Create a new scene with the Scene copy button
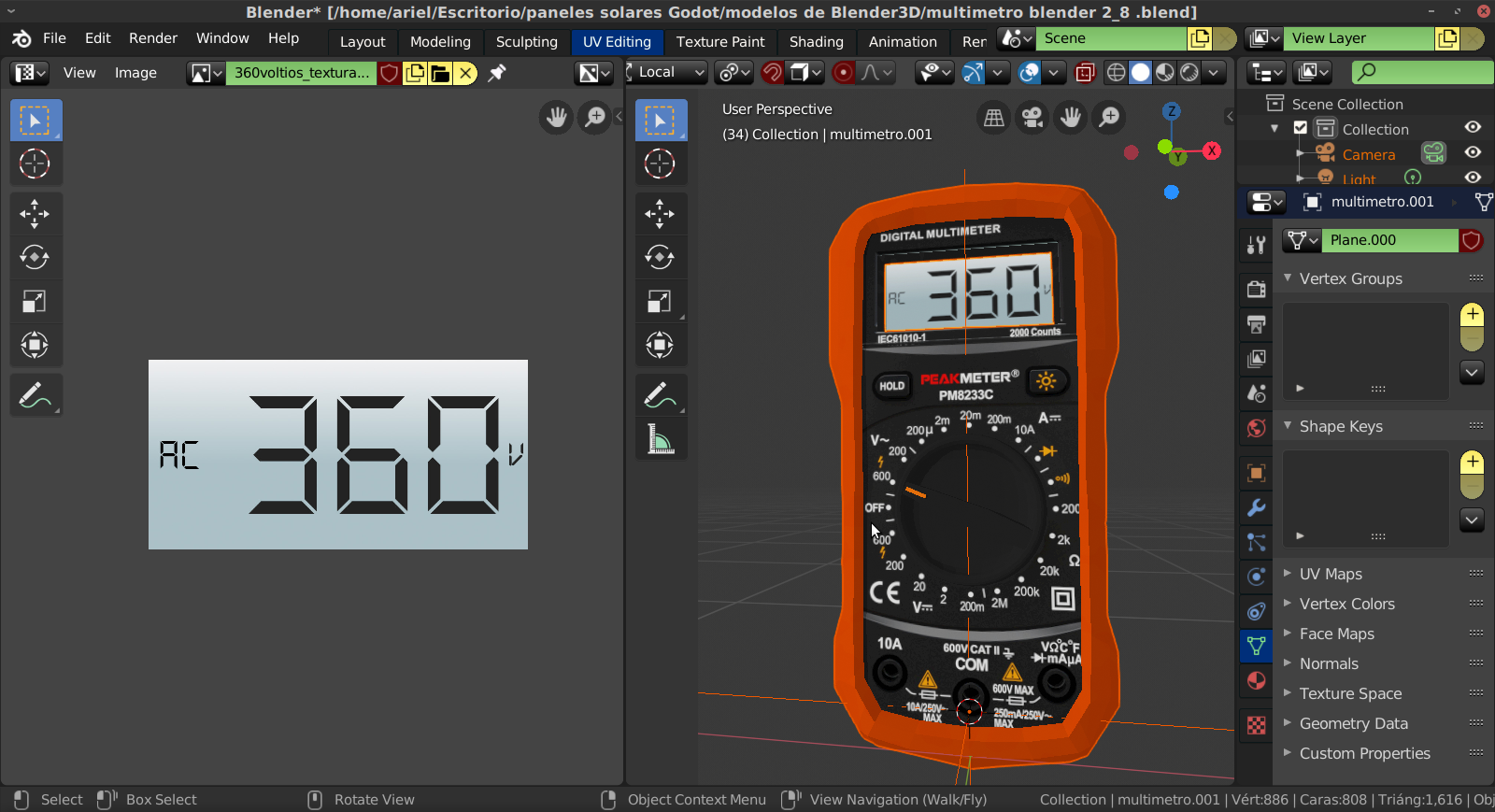The image size is (1495, 812). 1200,38
